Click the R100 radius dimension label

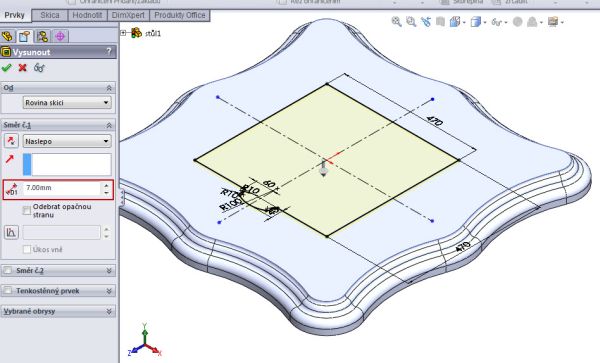point(231,204)
